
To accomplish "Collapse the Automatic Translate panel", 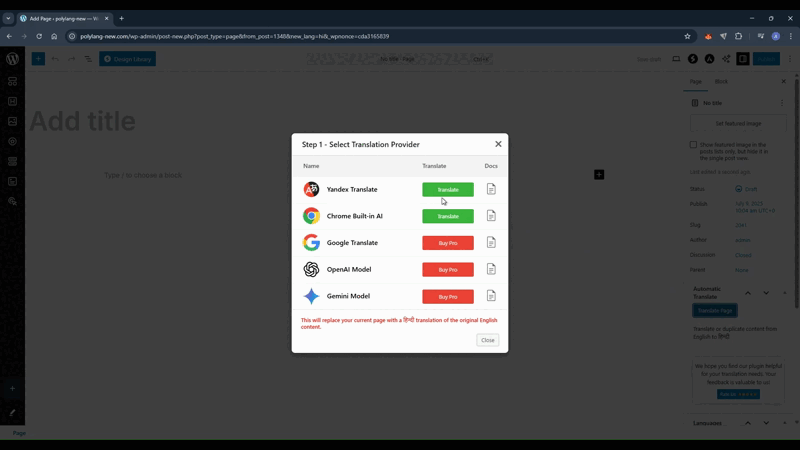I will click(x=785, y=293).
